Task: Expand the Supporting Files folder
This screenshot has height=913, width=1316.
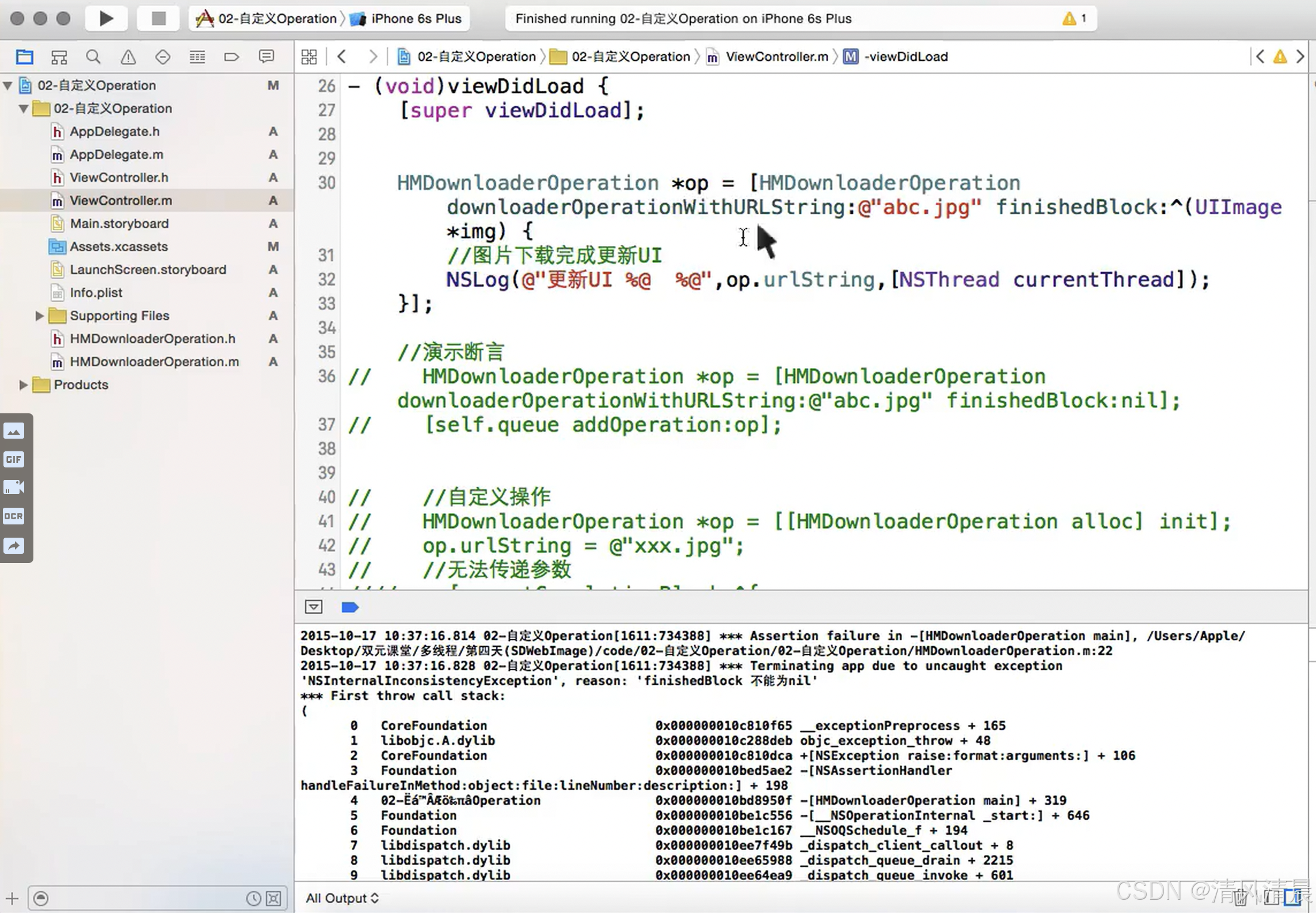Action: point(39,316)
